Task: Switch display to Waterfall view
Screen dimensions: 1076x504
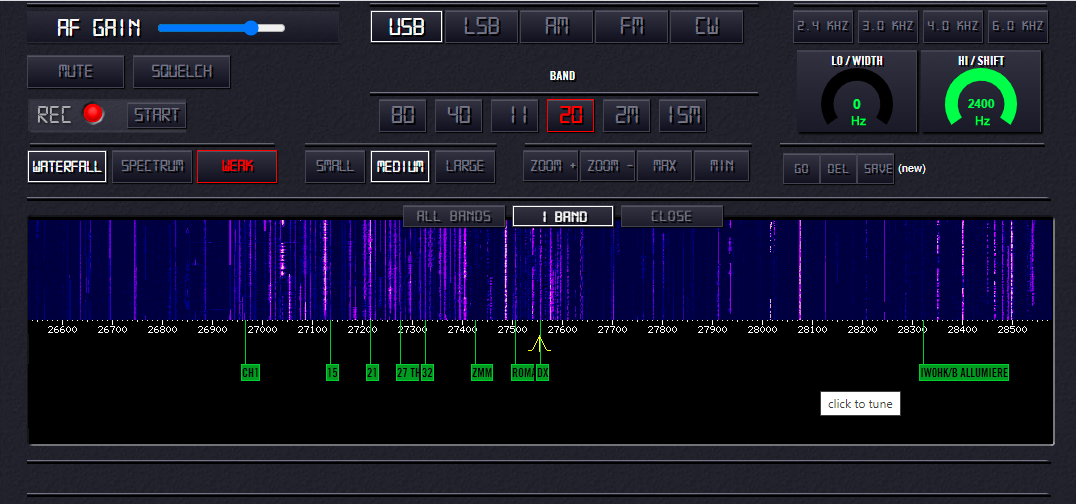Action: point(67,166)
